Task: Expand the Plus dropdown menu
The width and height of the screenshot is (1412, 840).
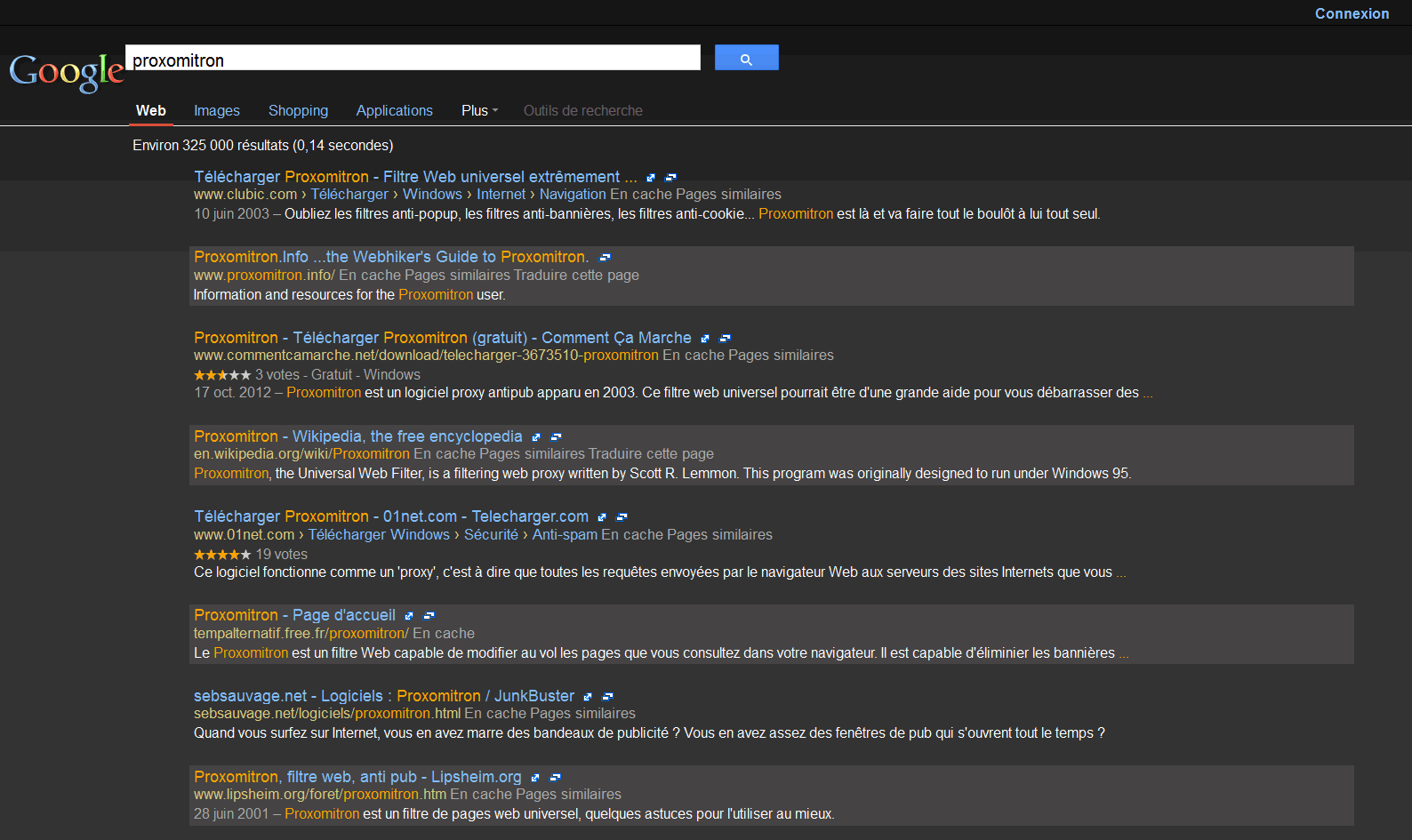Action: point(479,110)
